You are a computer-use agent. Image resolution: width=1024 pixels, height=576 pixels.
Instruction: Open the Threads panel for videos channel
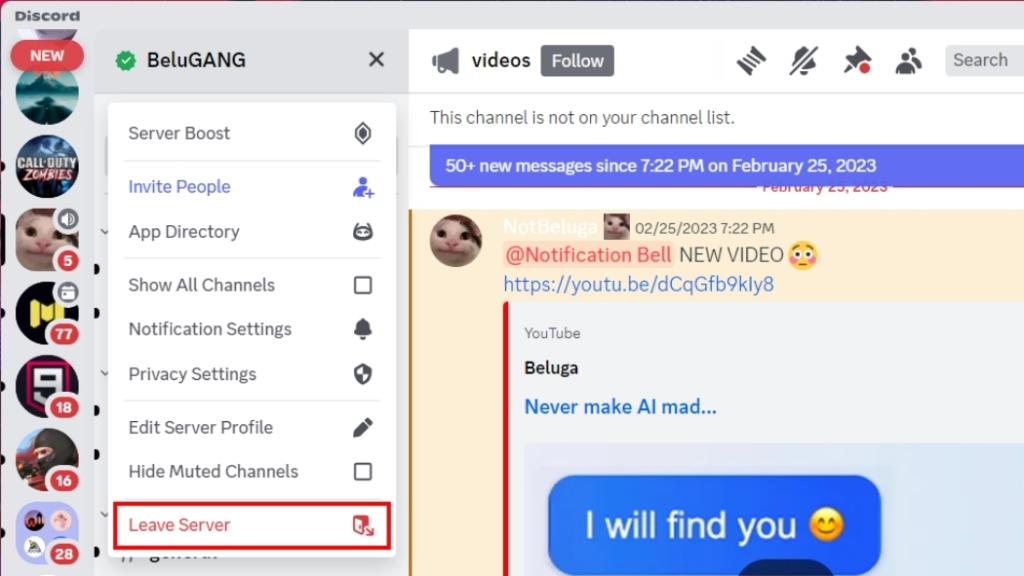point(751,60)
